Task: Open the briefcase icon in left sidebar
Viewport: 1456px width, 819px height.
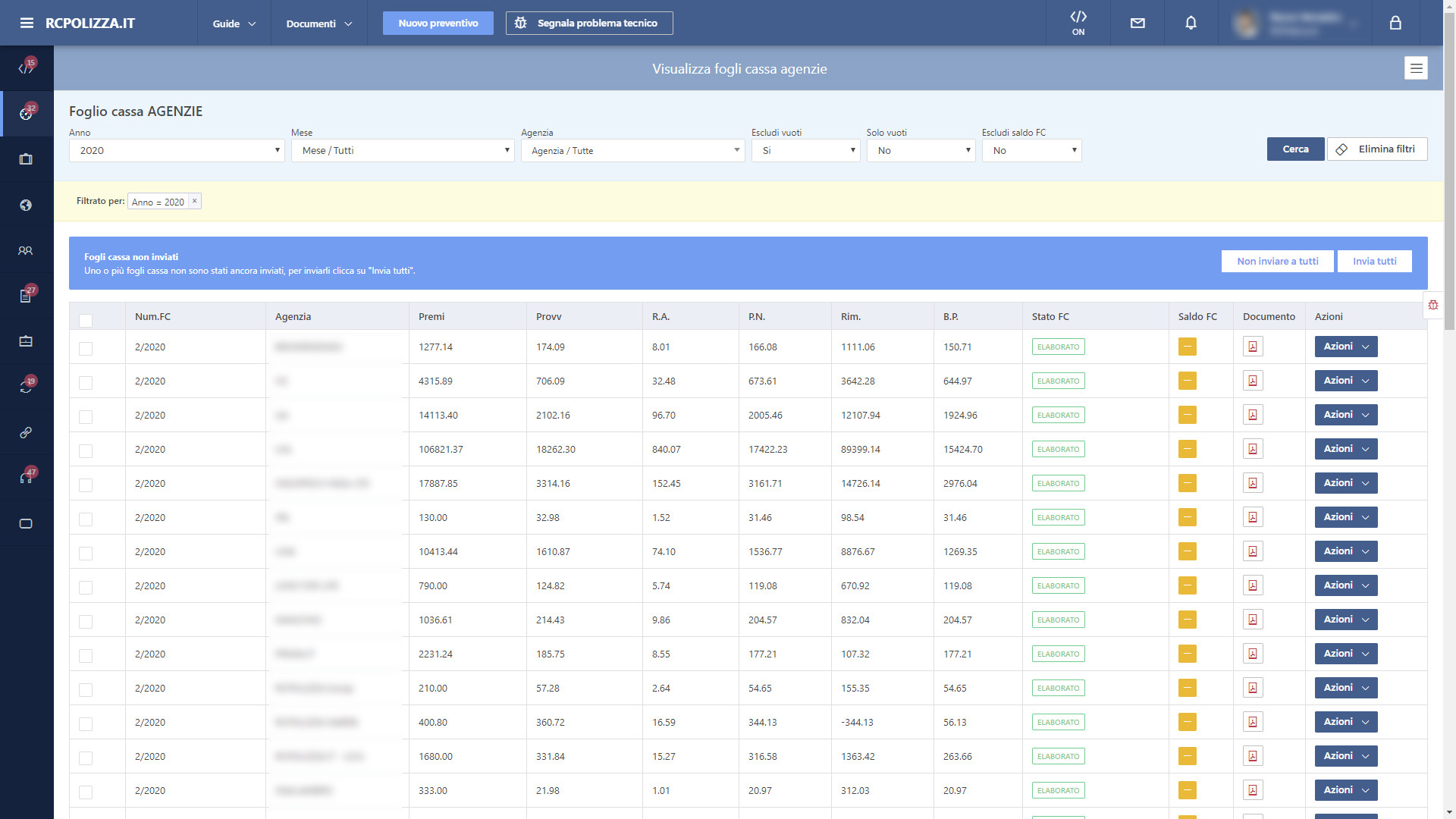Action: point(26,159)
